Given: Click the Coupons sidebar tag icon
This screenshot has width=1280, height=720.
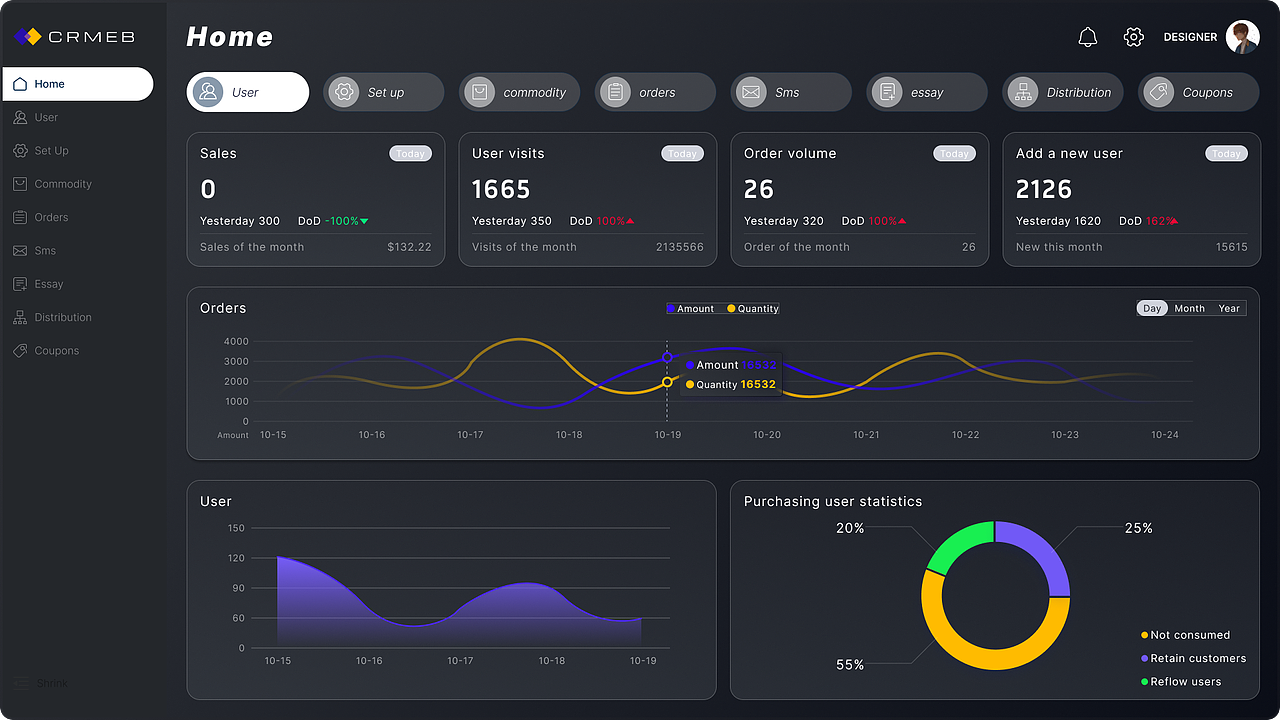Looking at the screenshot, I should (20, 351).
